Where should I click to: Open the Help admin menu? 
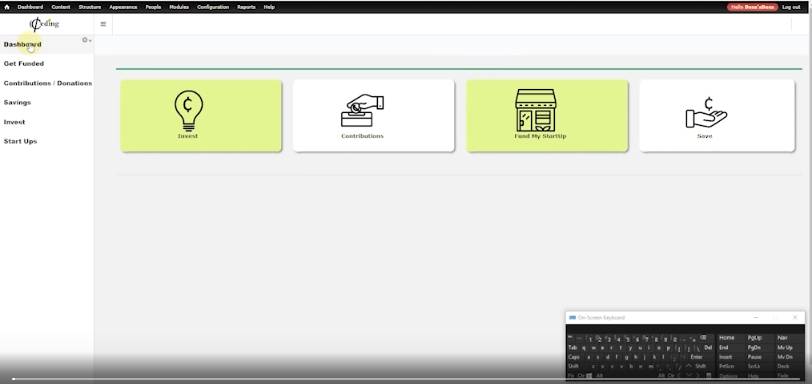tap(269, 7)
